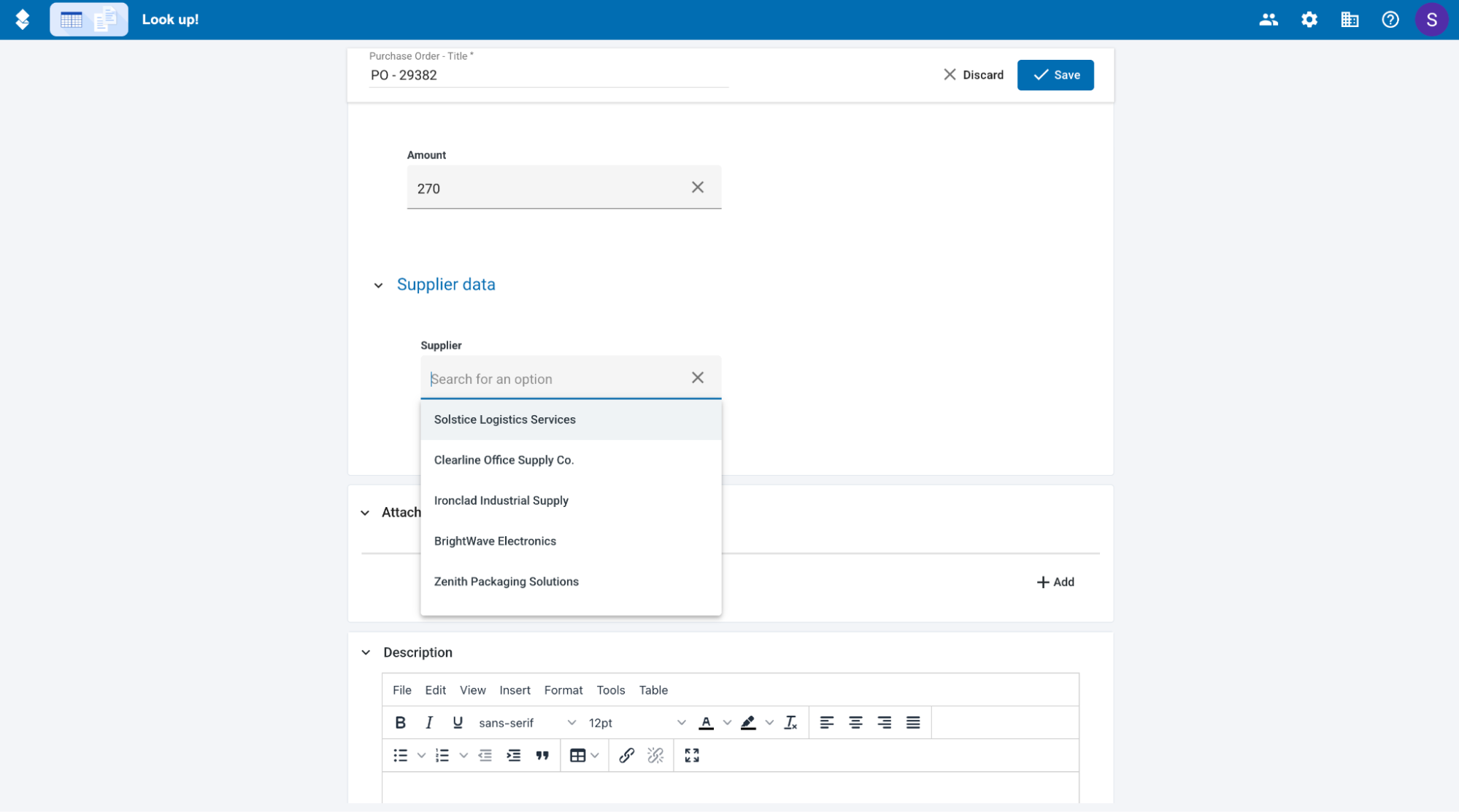The width and height of the screenshot is (1459, 812).
Task: Toggle italic formatting in editor
Action: click(x=429, y=722)
